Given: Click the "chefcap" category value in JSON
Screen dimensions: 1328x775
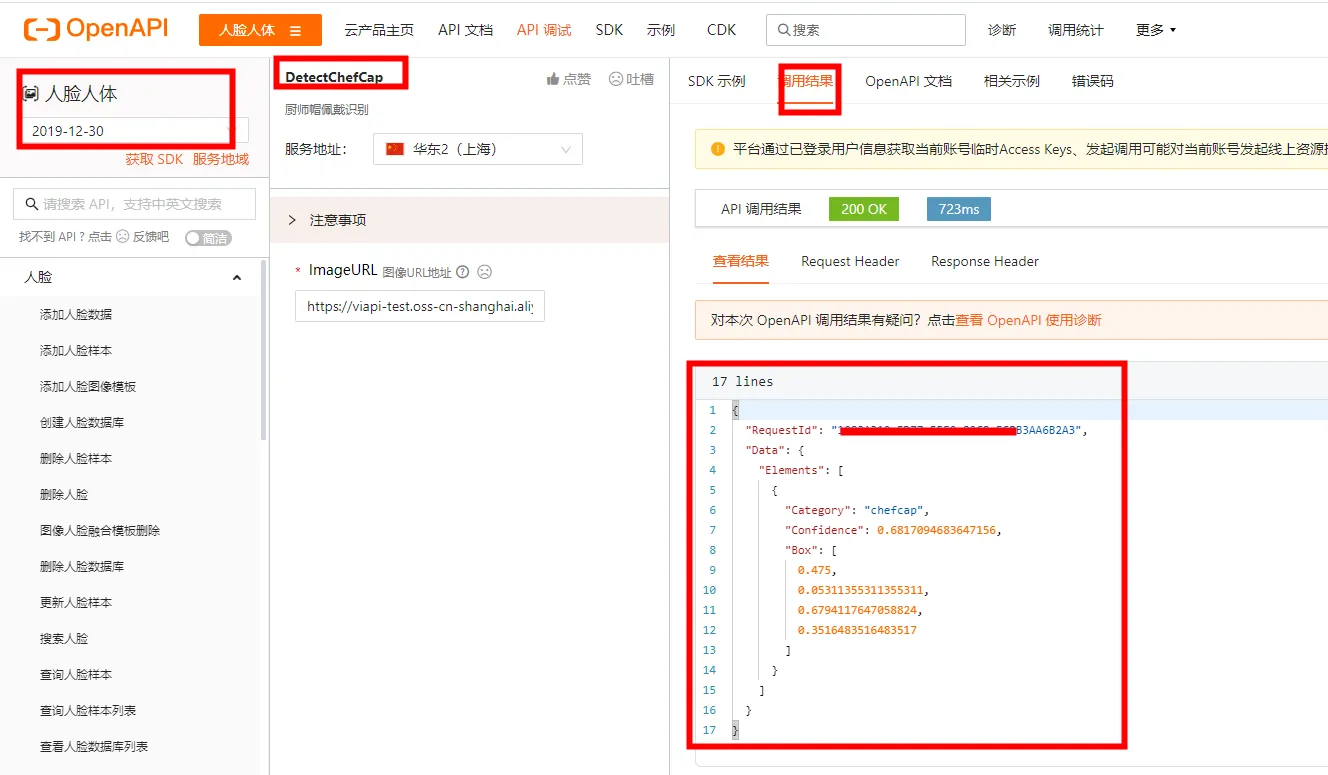Looking at the screenshot, I should [894, 510].
